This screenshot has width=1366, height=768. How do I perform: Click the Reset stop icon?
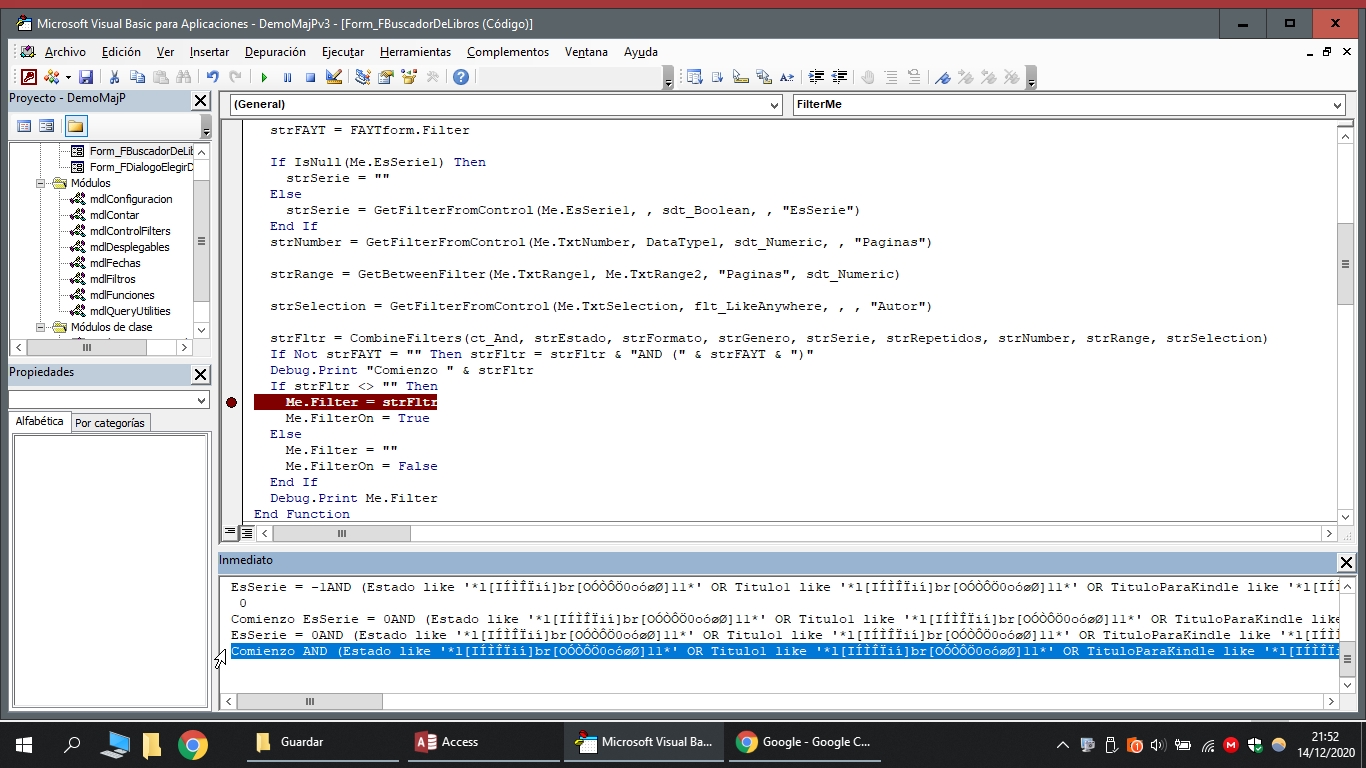[x=310, y=77]
